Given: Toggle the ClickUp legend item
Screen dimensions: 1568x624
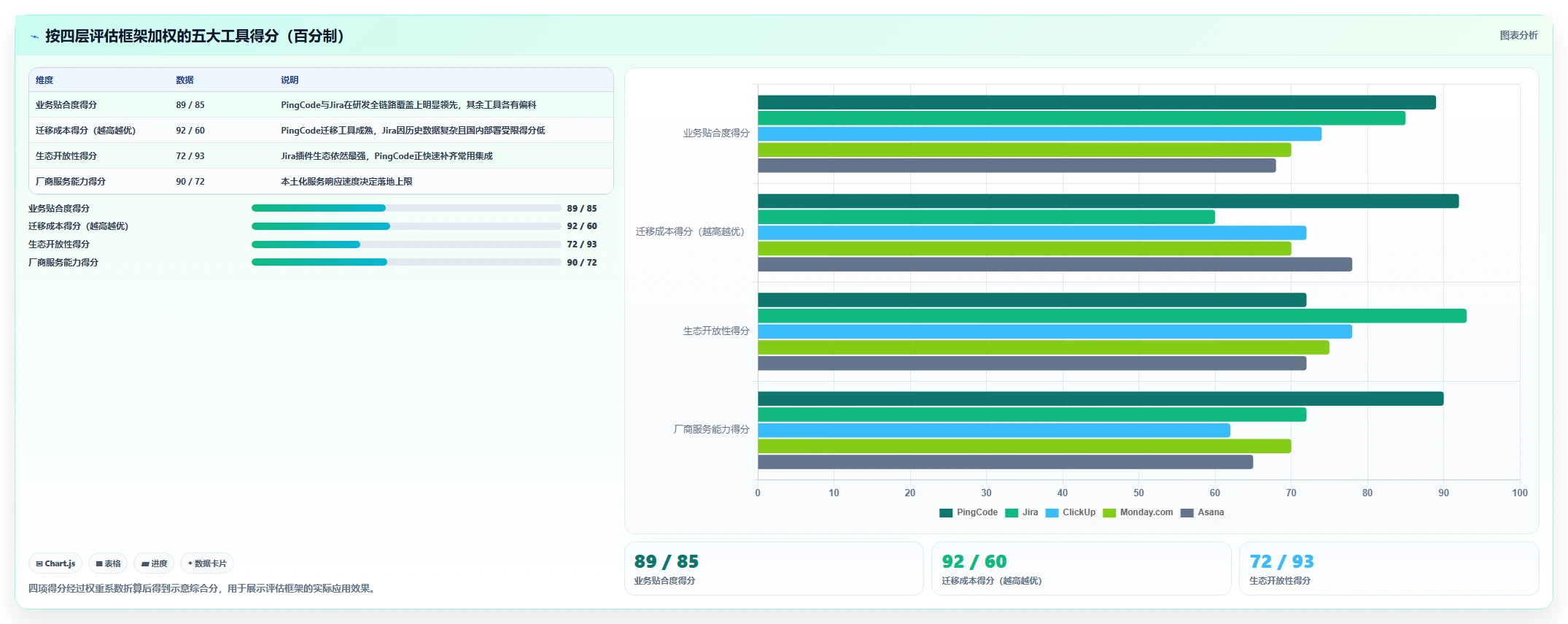Looking at the screenshot, I should (1070, 512).
